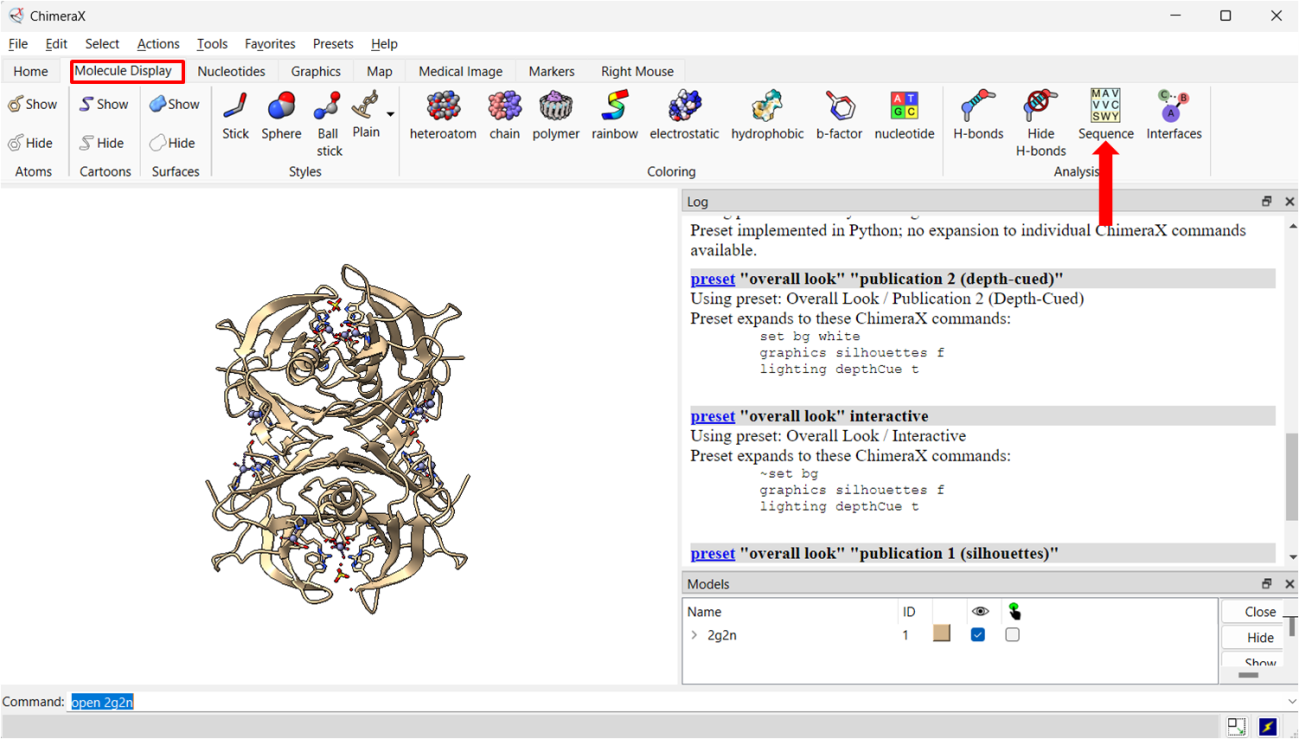Viewport: 1299px width, 739px height.
Task: Click the protein structure in the graphics view
Action: coord(338,439)
